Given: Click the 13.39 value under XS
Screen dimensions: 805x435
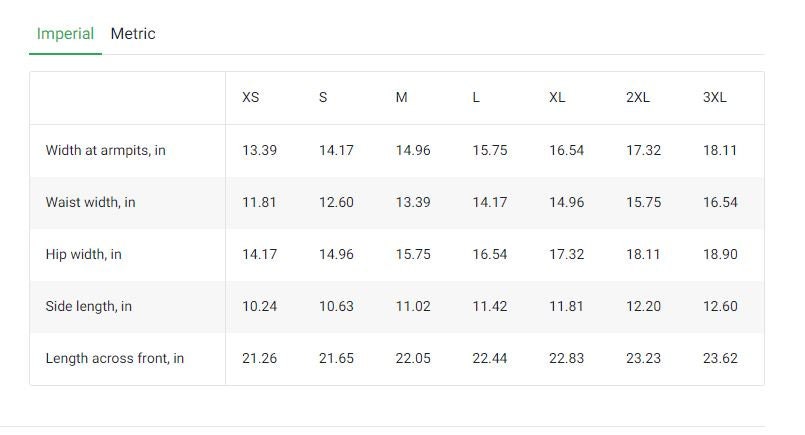Looking at the screenshot, I should [259, 150].
